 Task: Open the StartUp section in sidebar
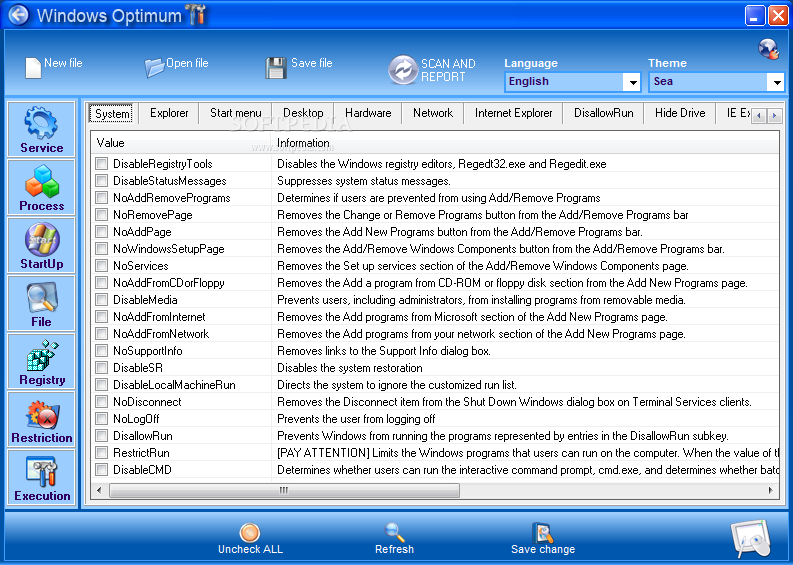click(x=41, y=245)
